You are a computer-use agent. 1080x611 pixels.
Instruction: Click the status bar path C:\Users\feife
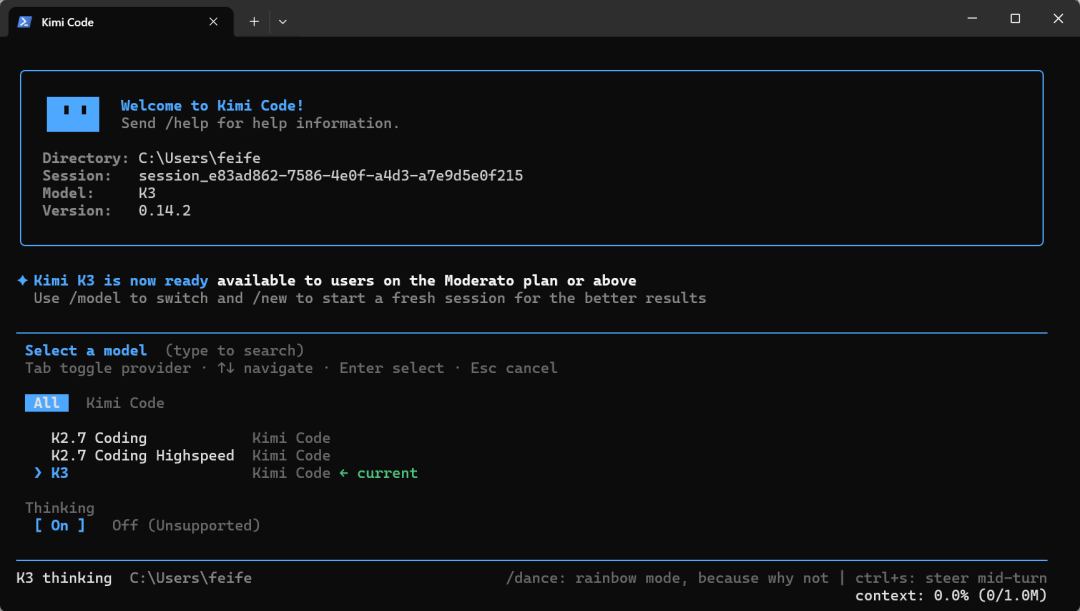(191, 578)
